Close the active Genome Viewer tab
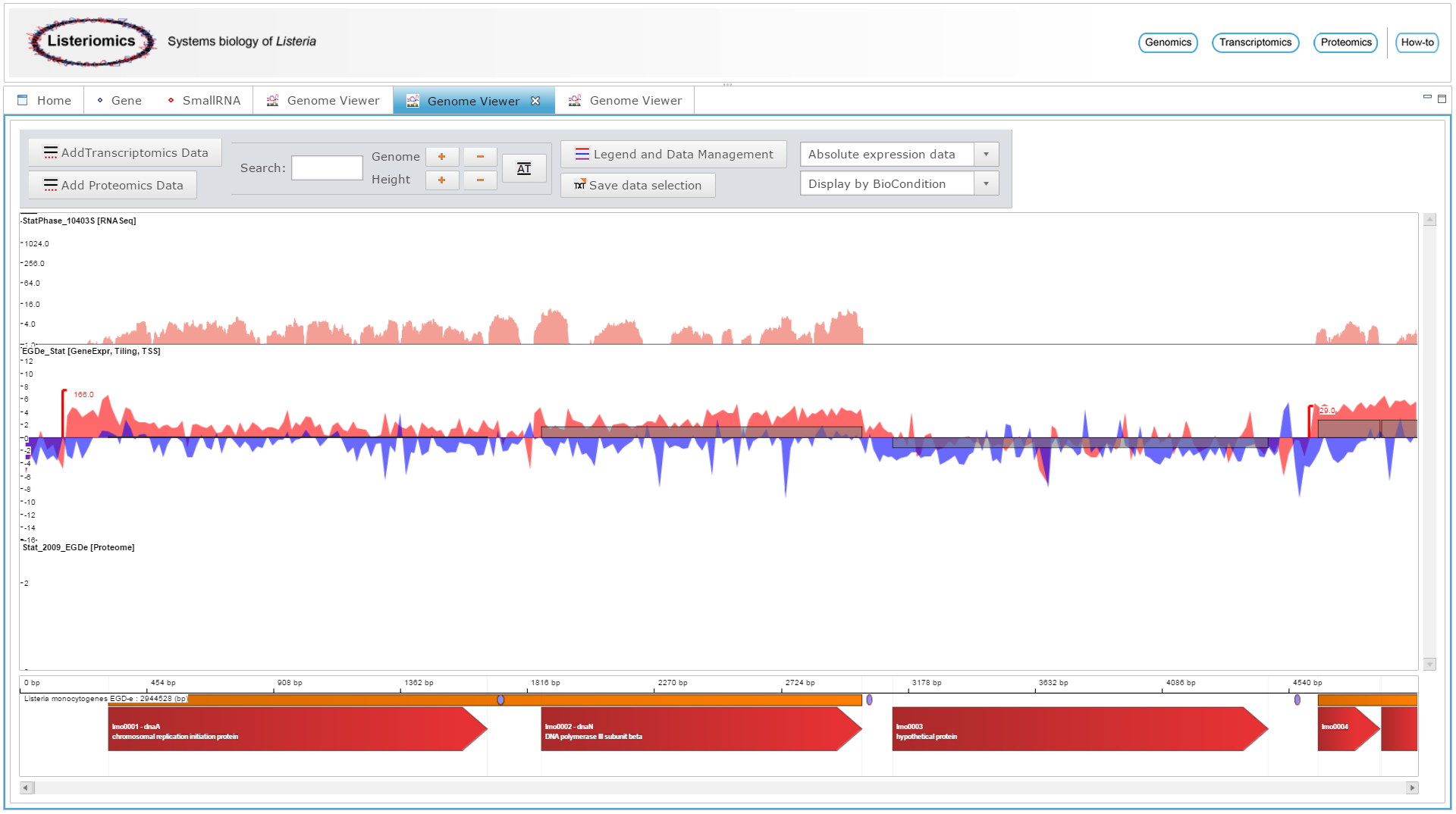Image resolution: width=1456 pixels, height=814 pixels. (x=535, y=101)
